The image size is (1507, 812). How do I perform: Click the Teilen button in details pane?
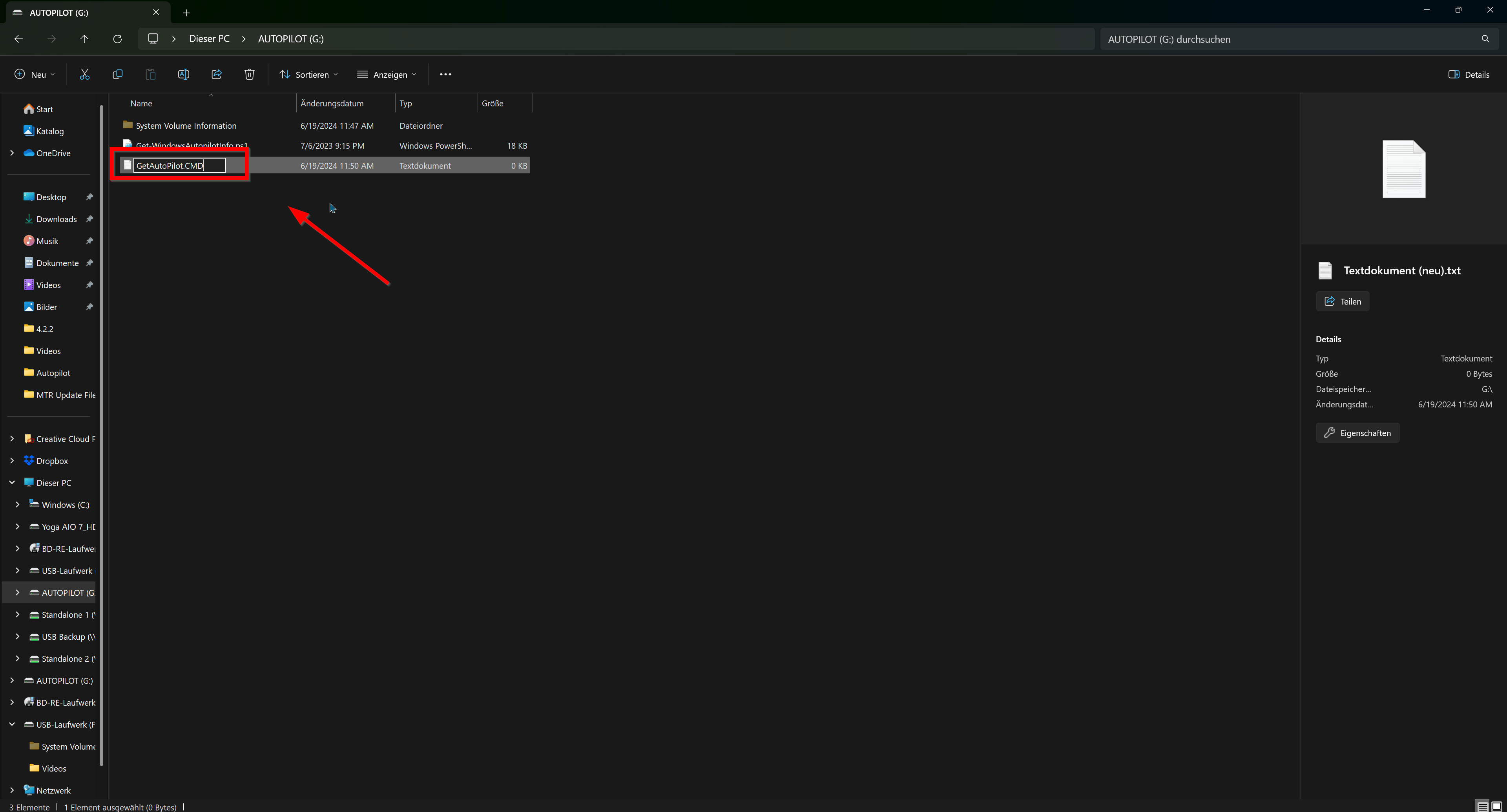(x=1343, y=301)
